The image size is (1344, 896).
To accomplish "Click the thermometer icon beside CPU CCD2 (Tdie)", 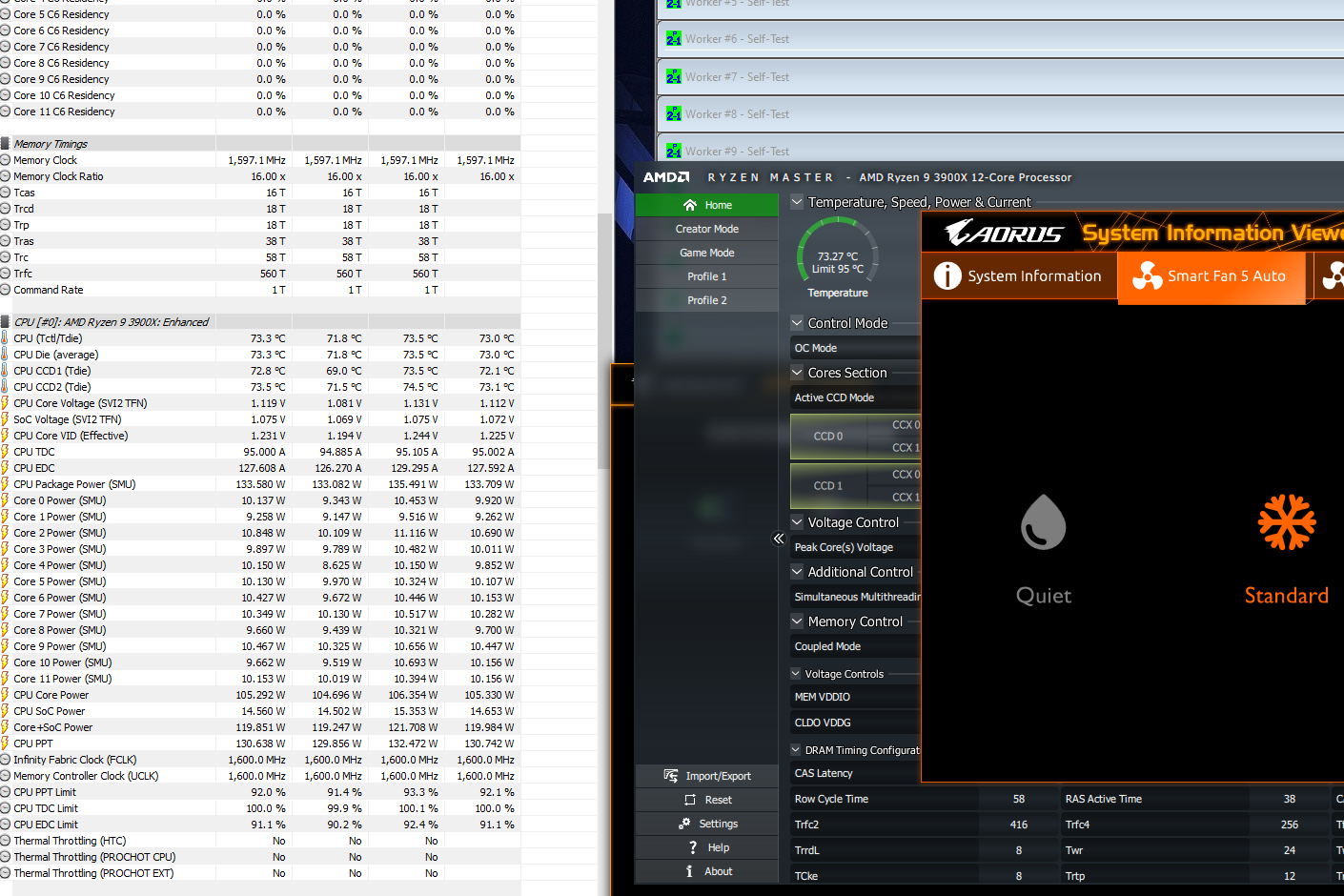I will [x=6, y=387].
